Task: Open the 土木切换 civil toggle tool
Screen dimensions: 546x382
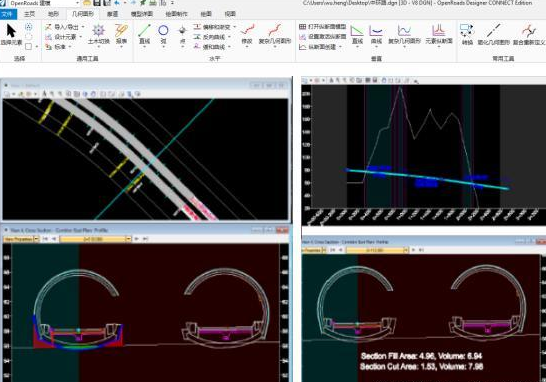Action: click(99, 34)
